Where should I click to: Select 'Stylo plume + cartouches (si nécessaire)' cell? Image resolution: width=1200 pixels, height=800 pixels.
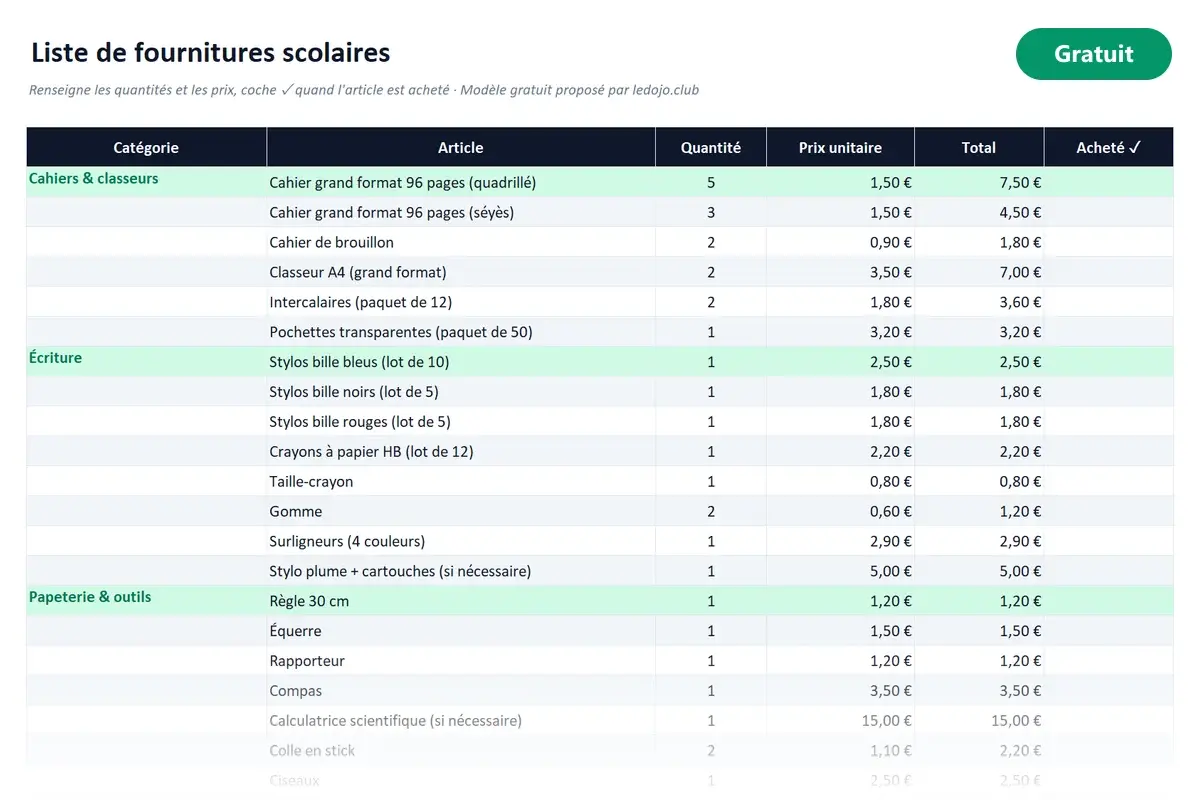coord(461,571)
